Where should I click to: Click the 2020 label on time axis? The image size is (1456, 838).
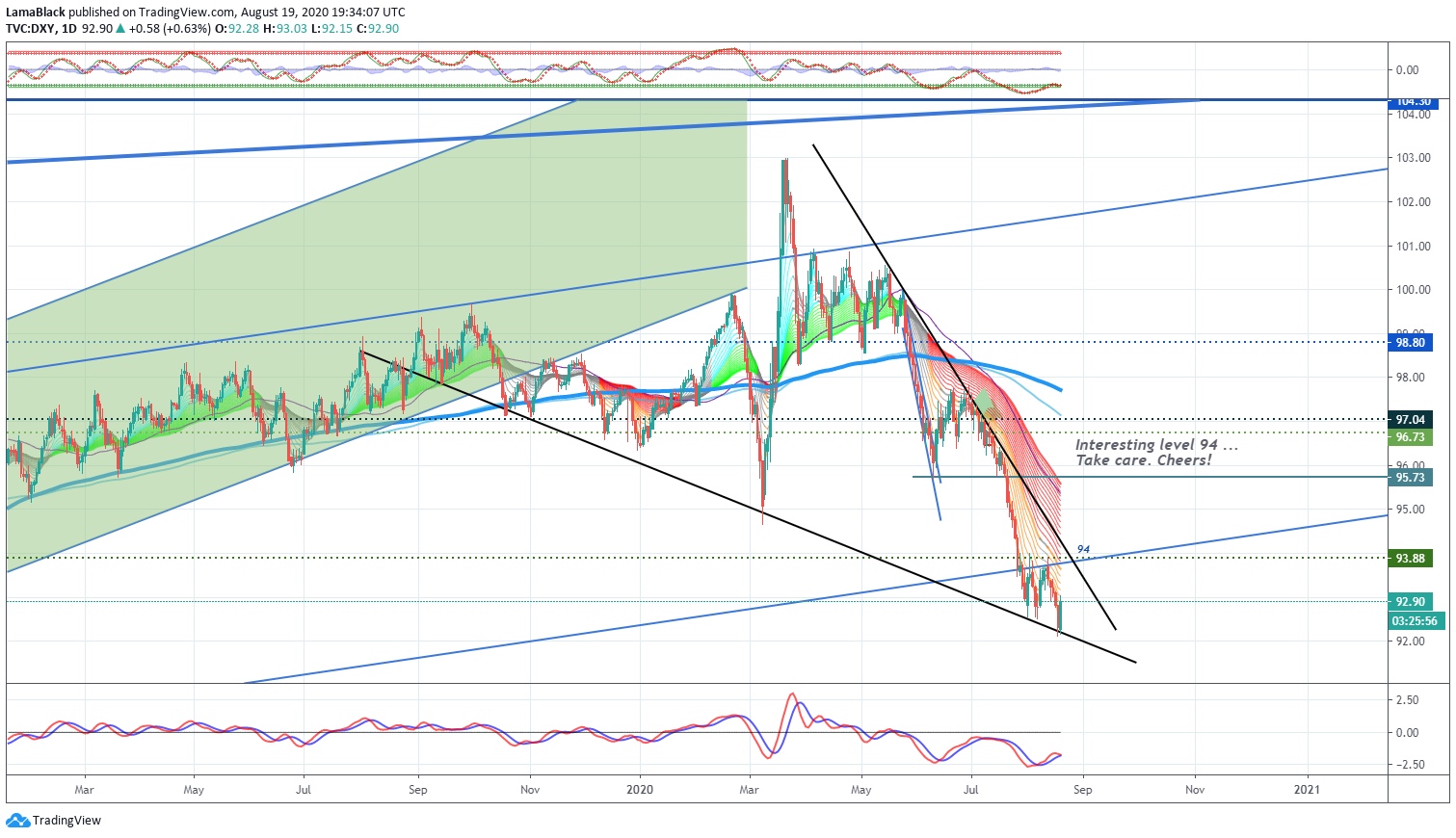click(640, 790)
